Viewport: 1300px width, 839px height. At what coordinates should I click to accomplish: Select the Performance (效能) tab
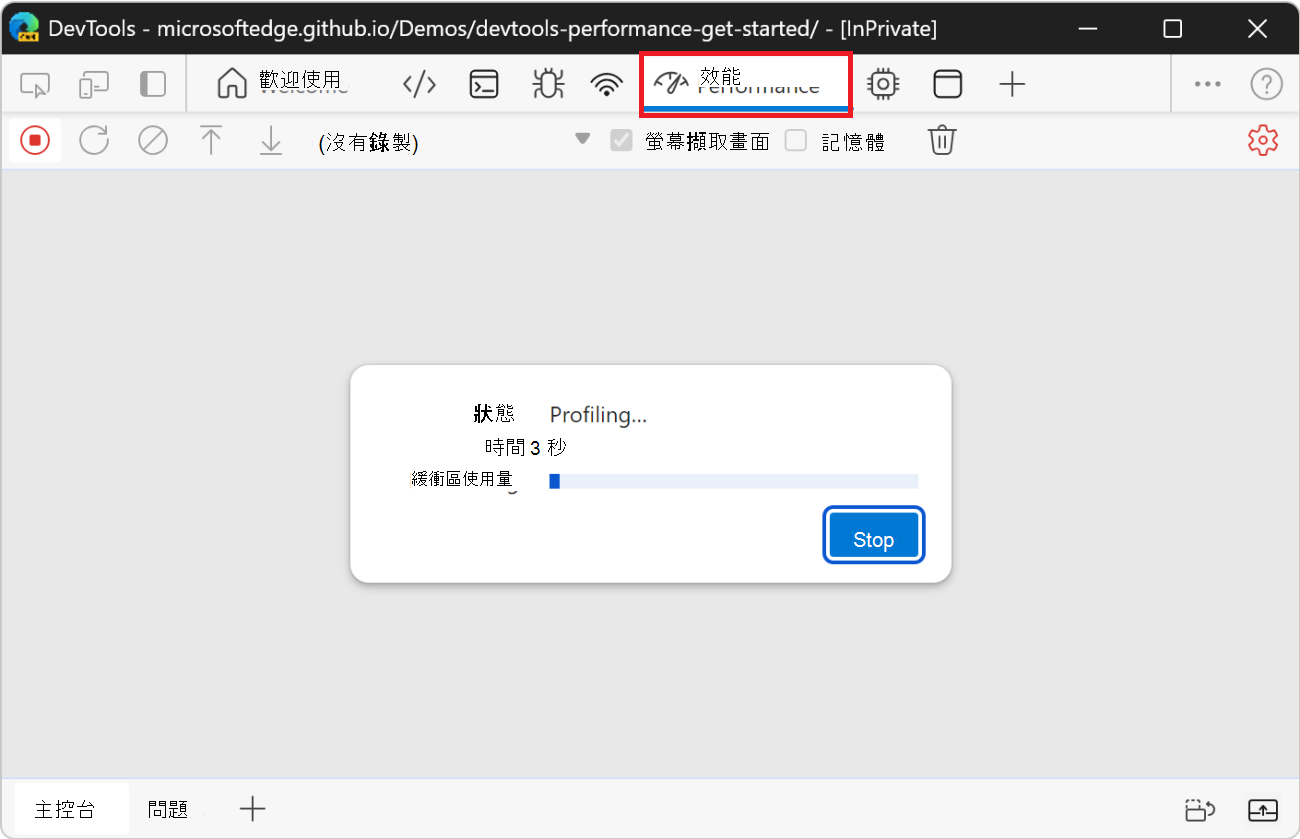click(745, 82)
